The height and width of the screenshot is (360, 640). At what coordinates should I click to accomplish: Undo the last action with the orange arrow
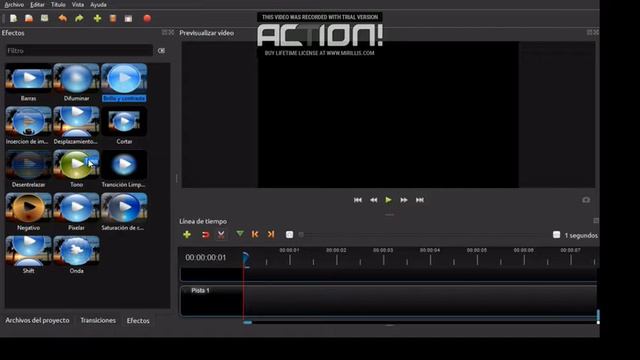pos(62,18)
